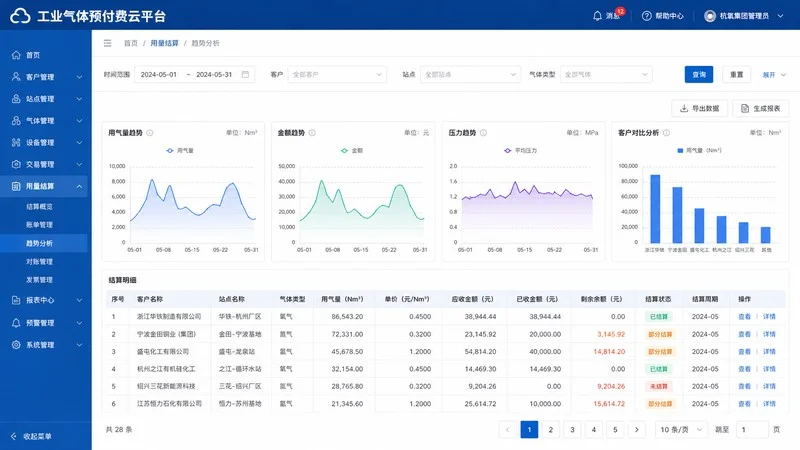Open 发票管理 submenu item

pyautogui.click(x=39, y=280)
